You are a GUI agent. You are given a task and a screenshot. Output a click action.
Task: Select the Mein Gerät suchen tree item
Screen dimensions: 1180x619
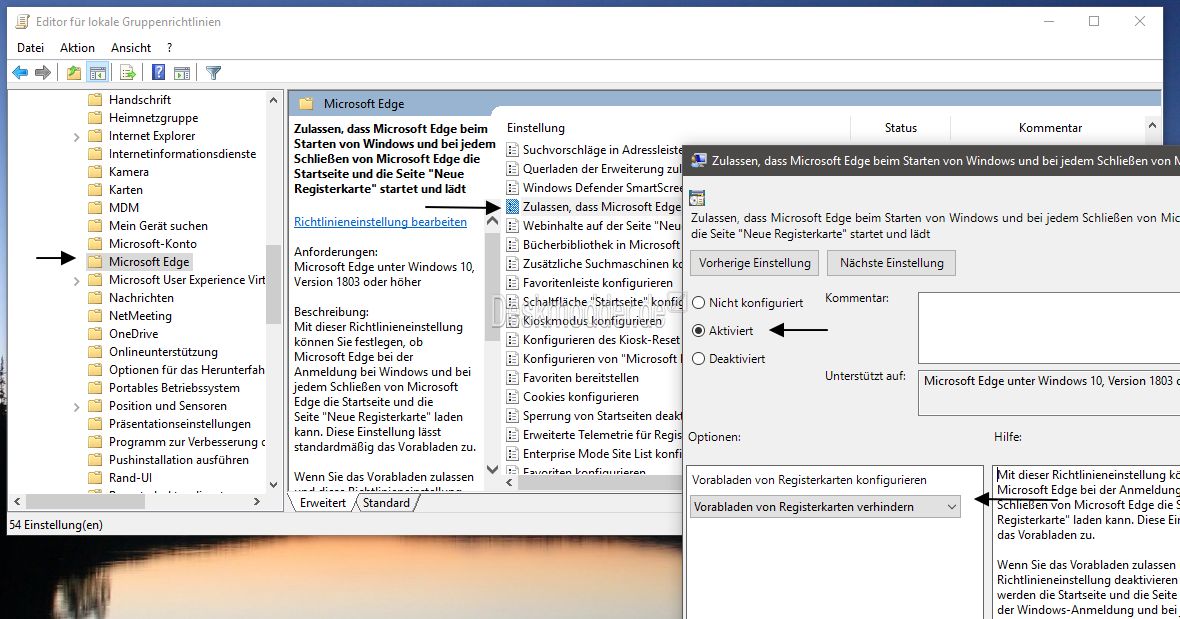158,226
